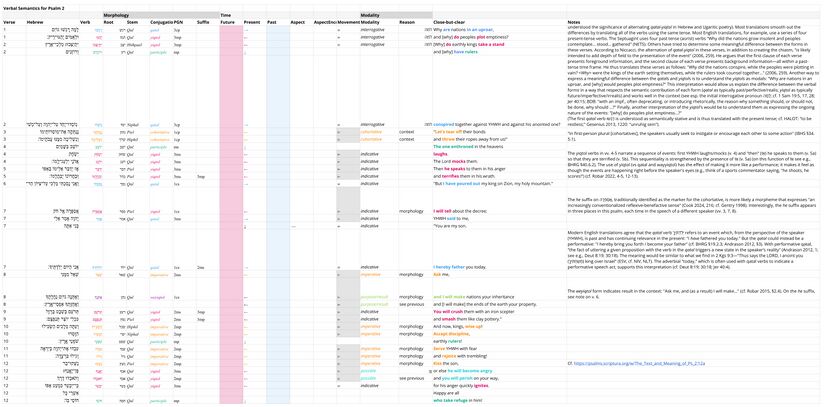Viewport: 825px width, 407px height.
Task: Click the light blue Past column header
Action: [x=272, y=23]
